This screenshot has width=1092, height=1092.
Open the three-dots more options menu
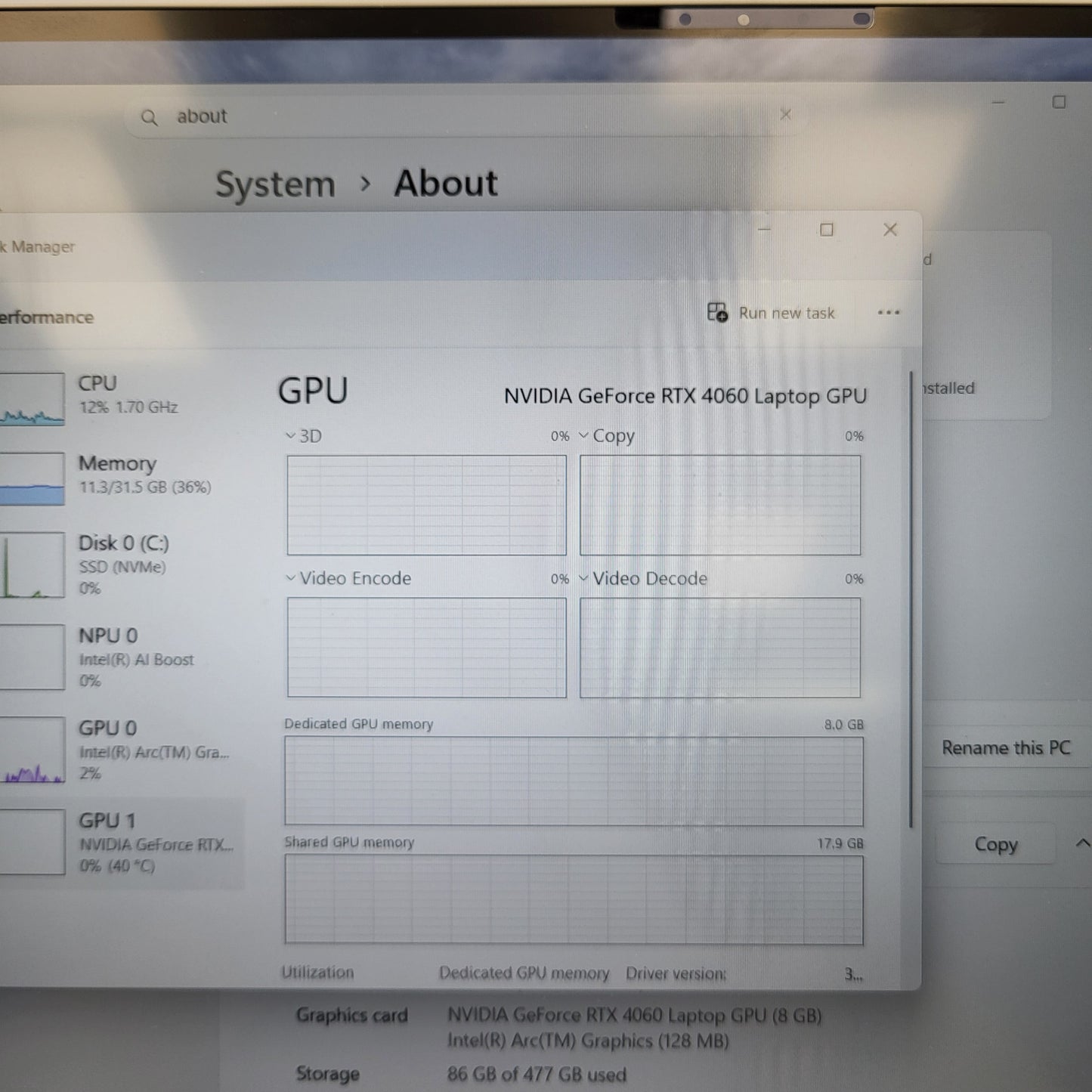(x=889, y=313)
